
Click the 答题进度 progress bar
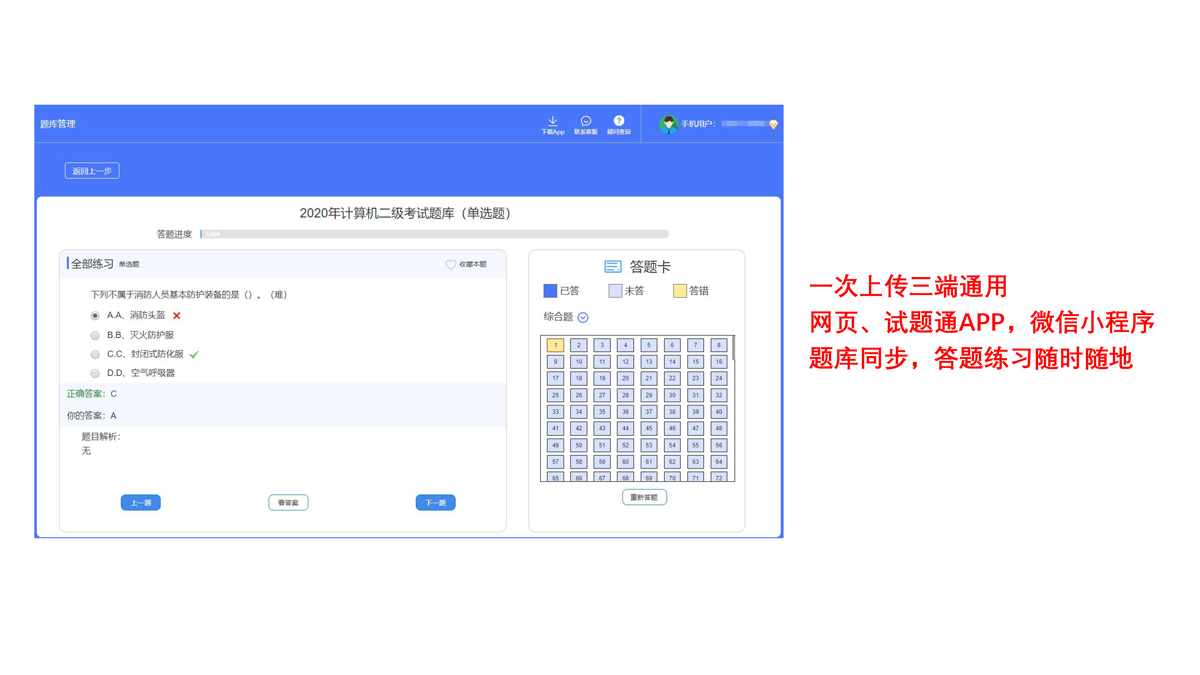434,234
